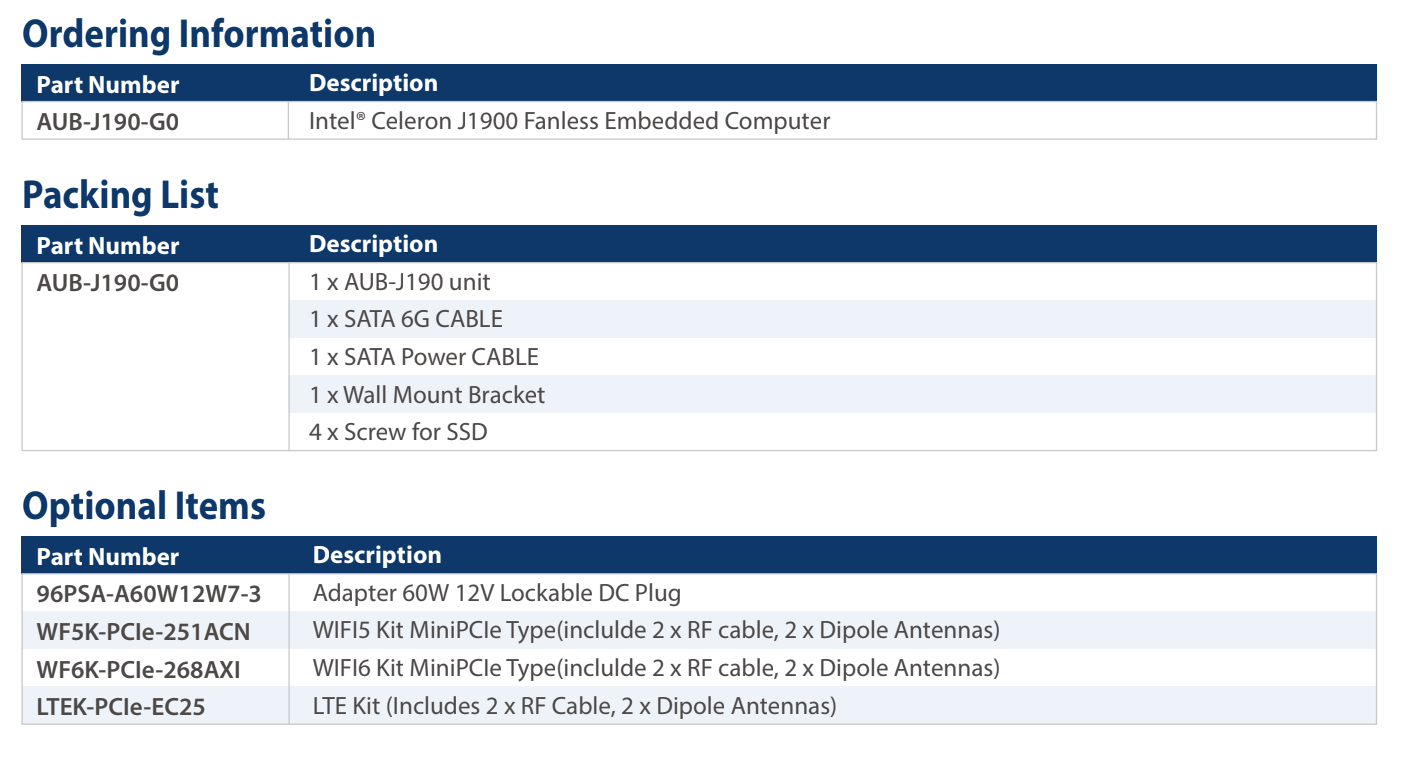
Task: Select the Adapter 60W 12V Lockable description
Action: point(497,593)
